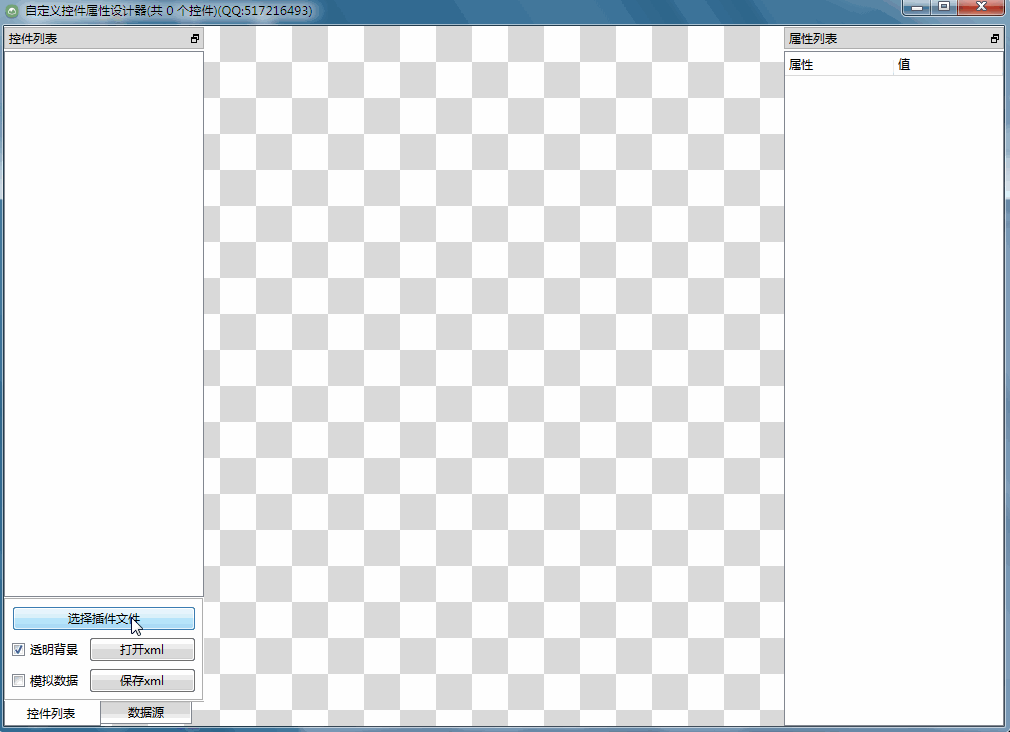
Task: Enable the 模拟数据 checkbox
Action: [x=18, y=681]
